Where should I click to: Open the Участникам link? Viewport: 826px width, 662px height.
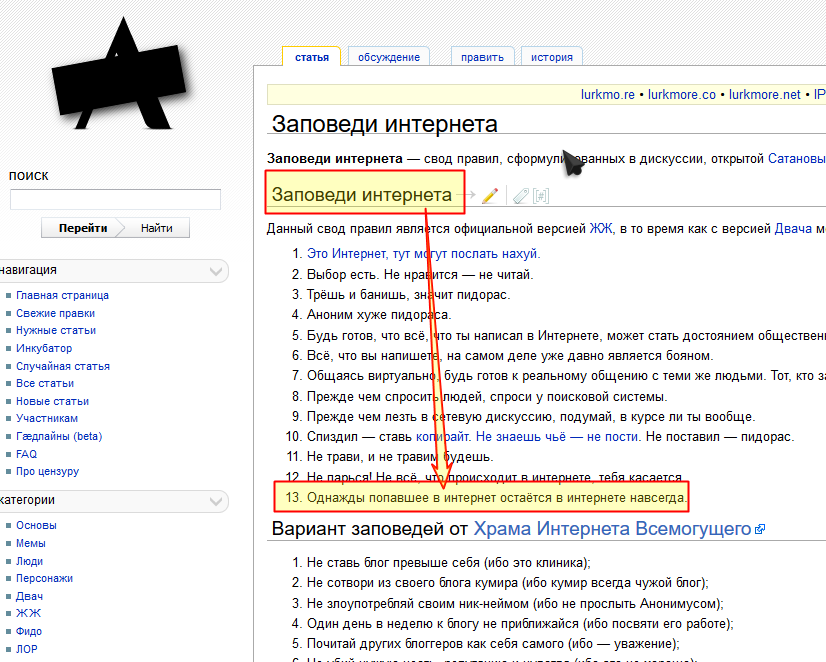[47, 419]
